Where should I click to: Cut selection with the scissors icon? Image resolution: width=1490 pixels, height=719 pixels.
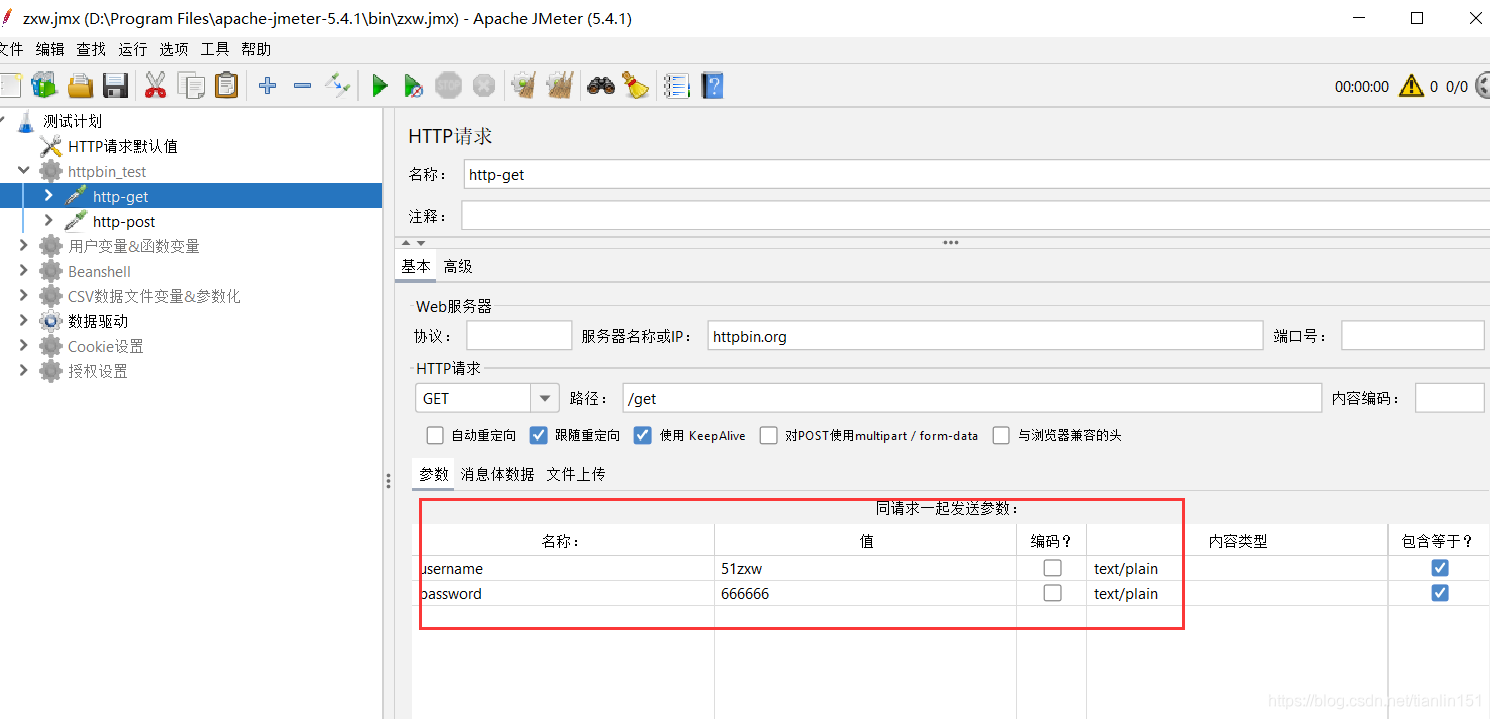click(x=155, y=86)
